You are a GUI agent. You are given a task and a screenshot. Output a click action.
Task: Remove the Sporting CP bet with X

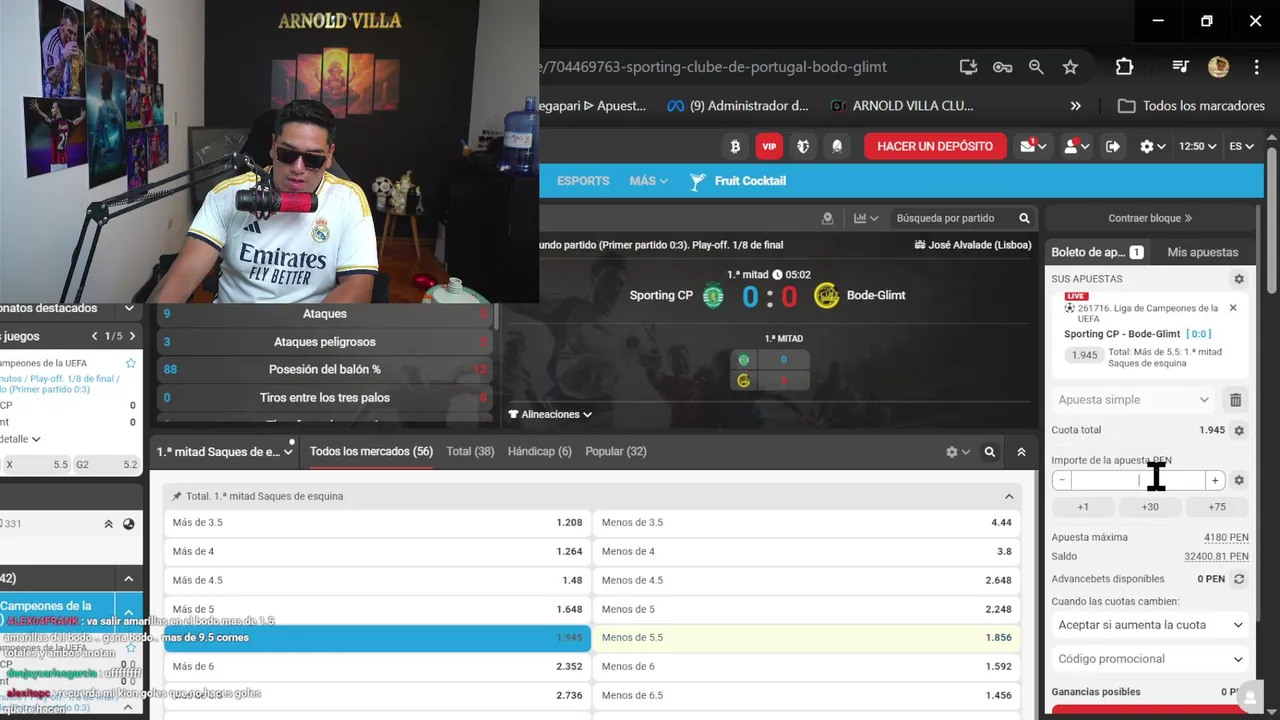(x=1233, y=308)
